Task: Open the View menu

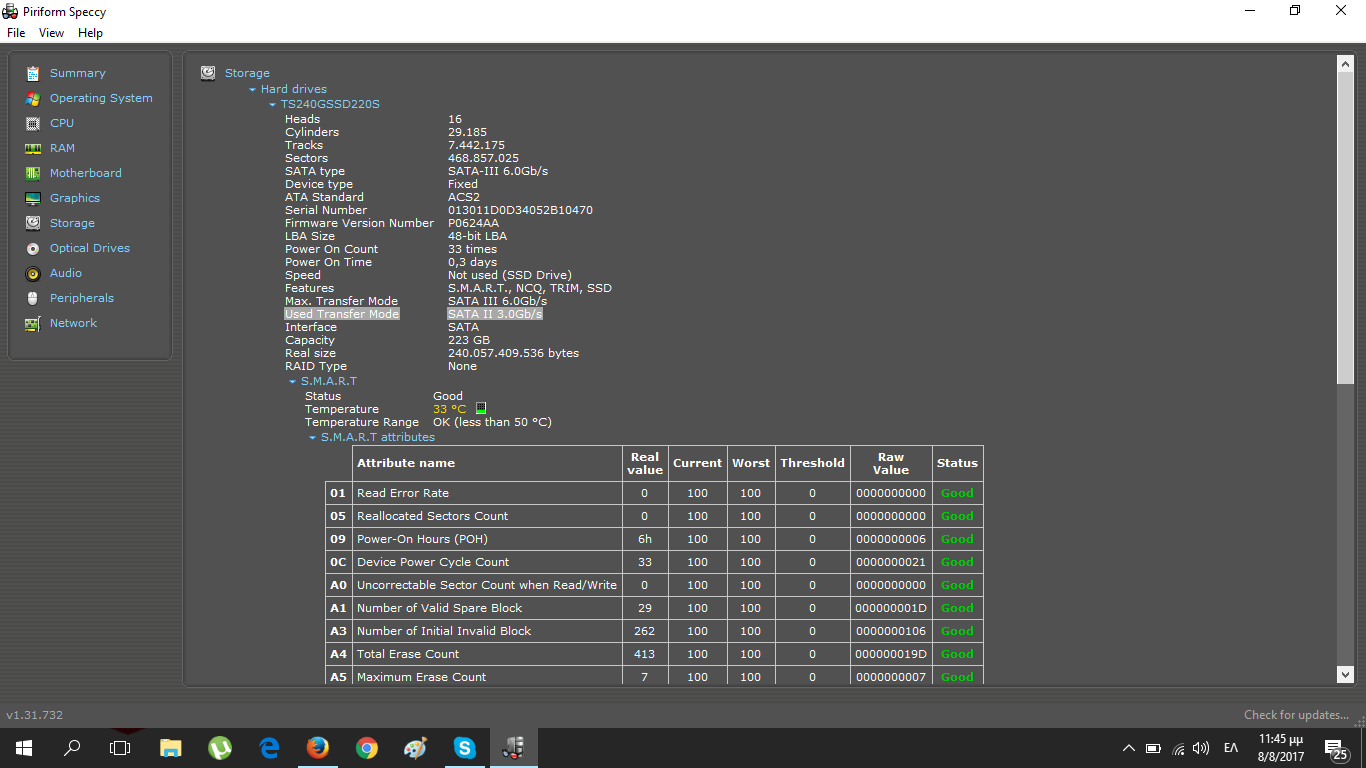Action: (x=51, y=33)
